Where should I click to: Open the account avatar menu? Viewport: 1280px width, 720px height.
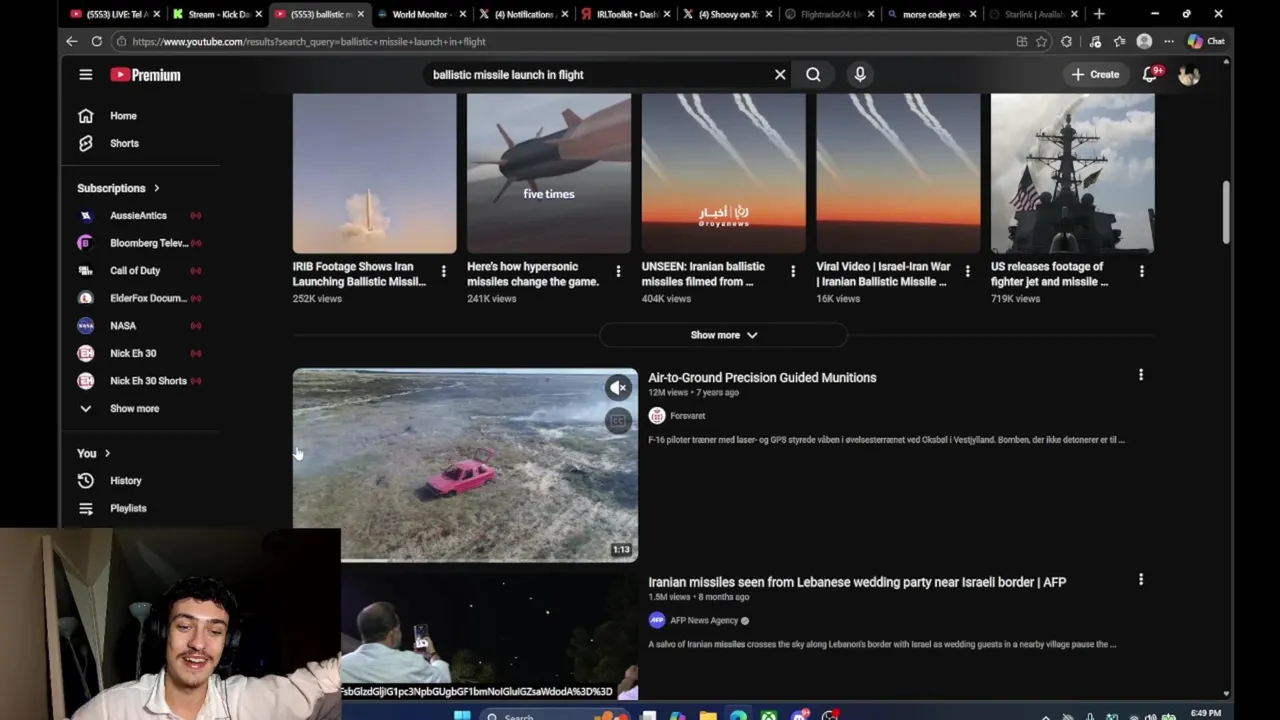click(1189, 75)
